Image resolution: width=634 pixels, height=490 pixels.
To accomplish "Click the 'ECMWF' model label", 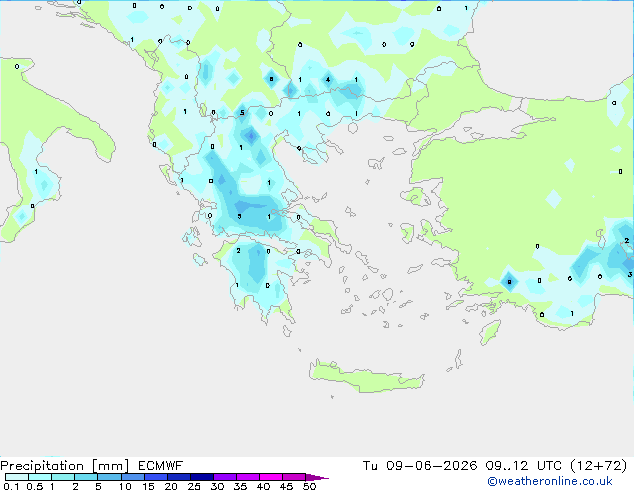I will pos(161,466).
